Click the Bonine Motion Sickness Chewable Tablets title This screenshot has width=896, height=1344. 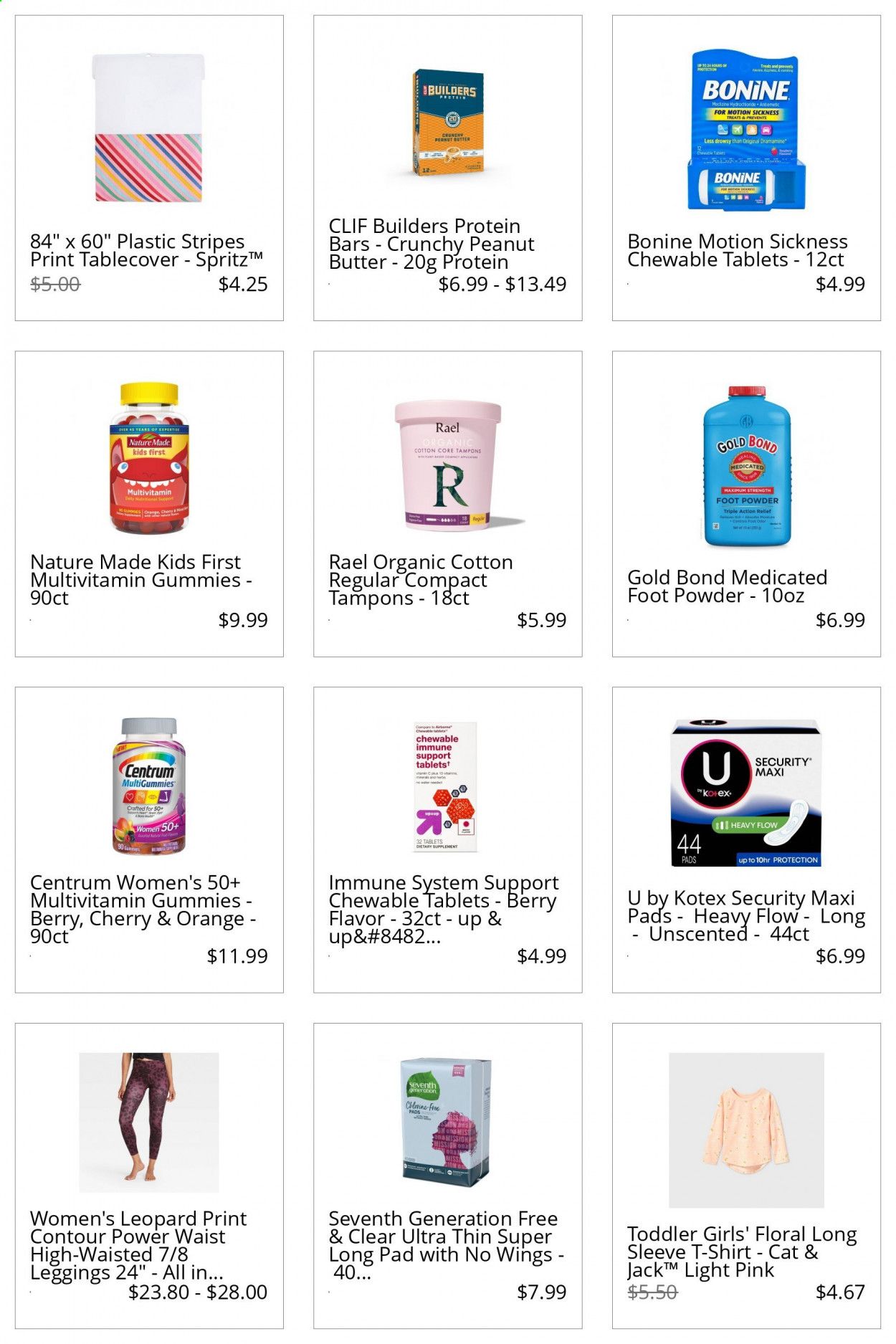(738, 250)
